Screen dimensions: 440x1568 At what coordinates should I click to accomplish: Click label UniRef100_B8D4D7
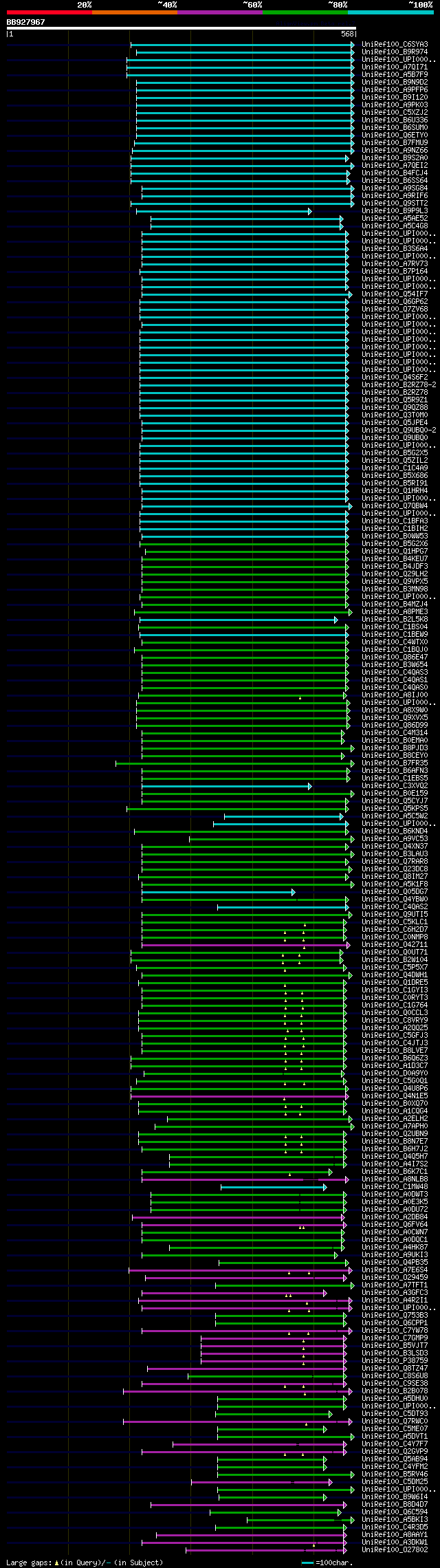point(395,1505)
